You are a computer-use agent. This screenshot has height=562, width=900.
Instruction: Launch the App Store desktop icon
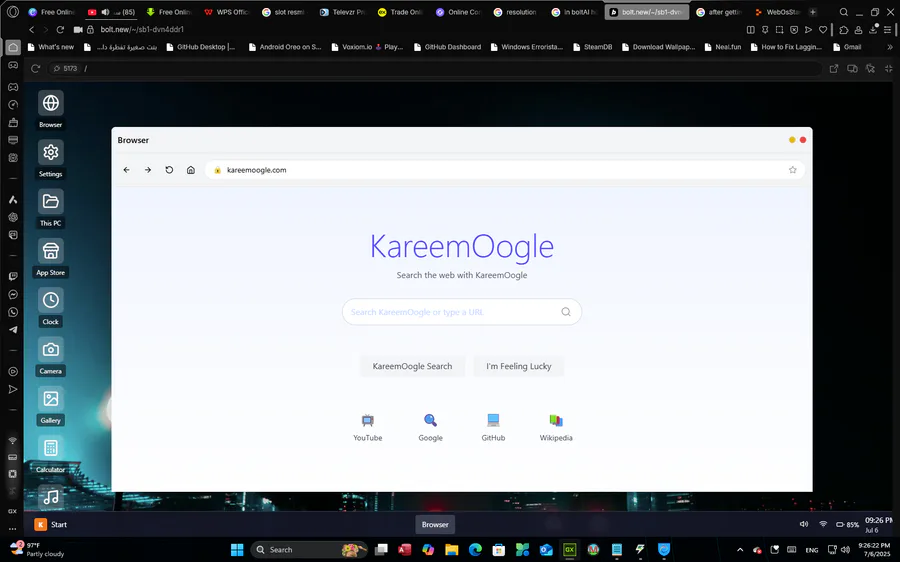coord(51,257)
